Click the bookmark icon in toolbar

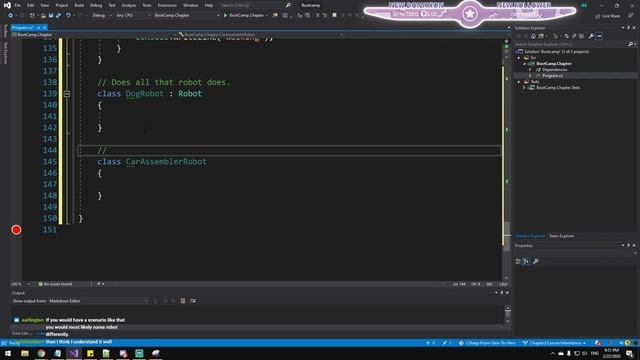pyautogui.click(x=334, y=16)
